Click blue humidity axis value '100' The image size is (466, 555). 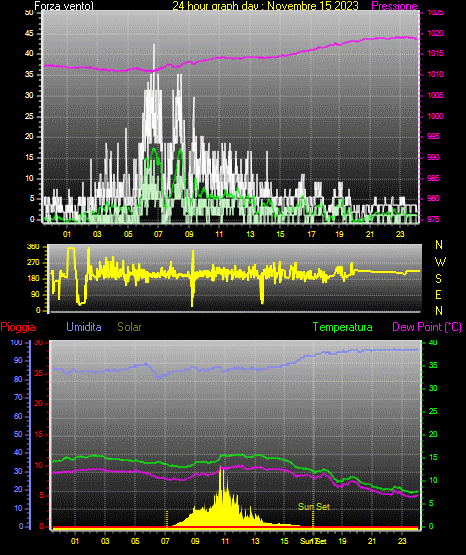coord(16,343)
